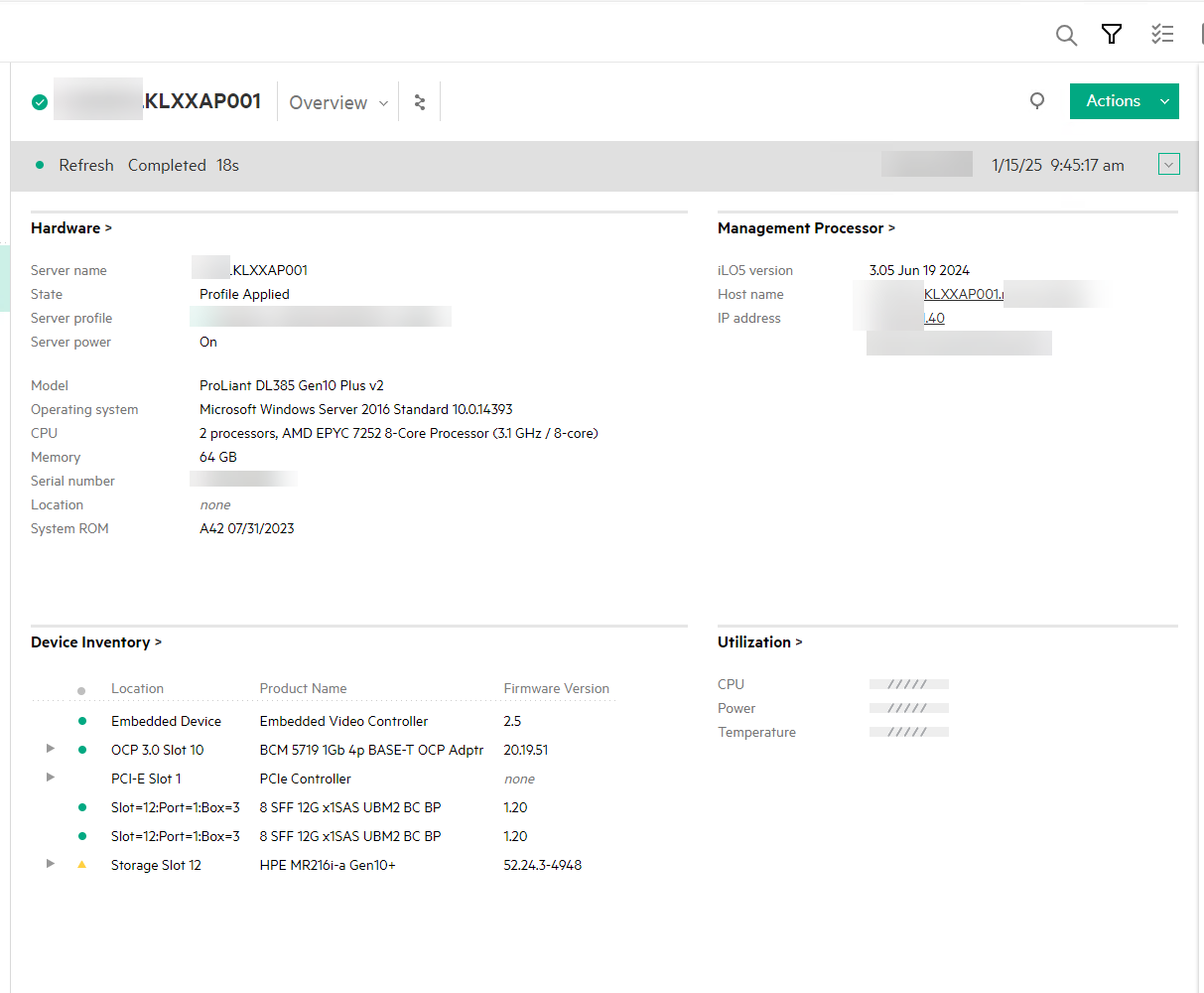This screenshot has width=1204, height=993.
Task: Expand the OCP 3.0 Slot 10 row
Action: click(50, 749)
